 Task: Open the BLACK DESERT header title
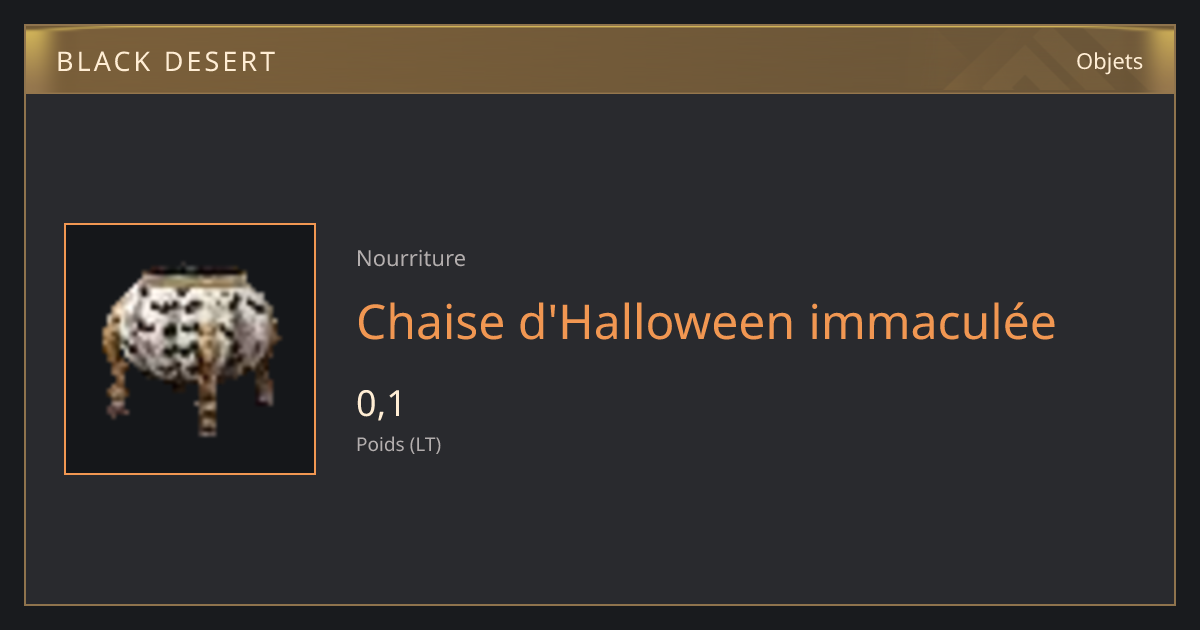click(166, 62)
